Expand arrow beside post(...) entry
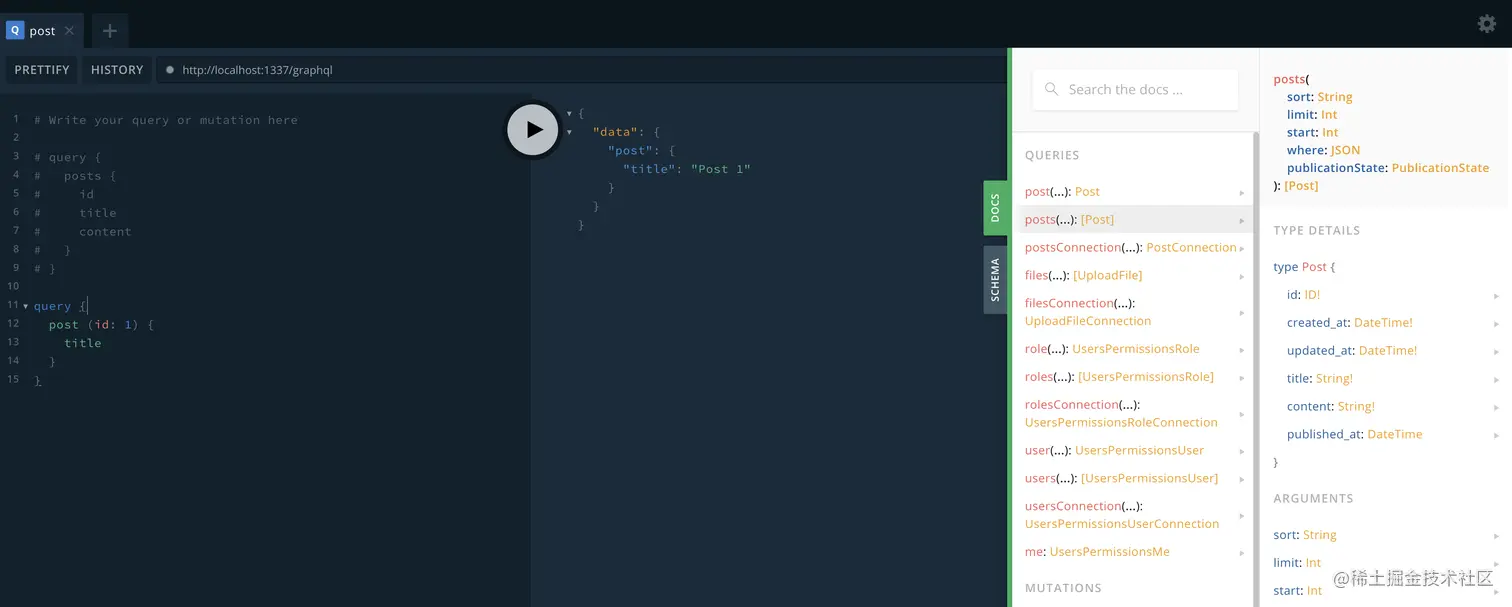The height and width of the screenshot is (607, 1512). (x=1242, y=192)
